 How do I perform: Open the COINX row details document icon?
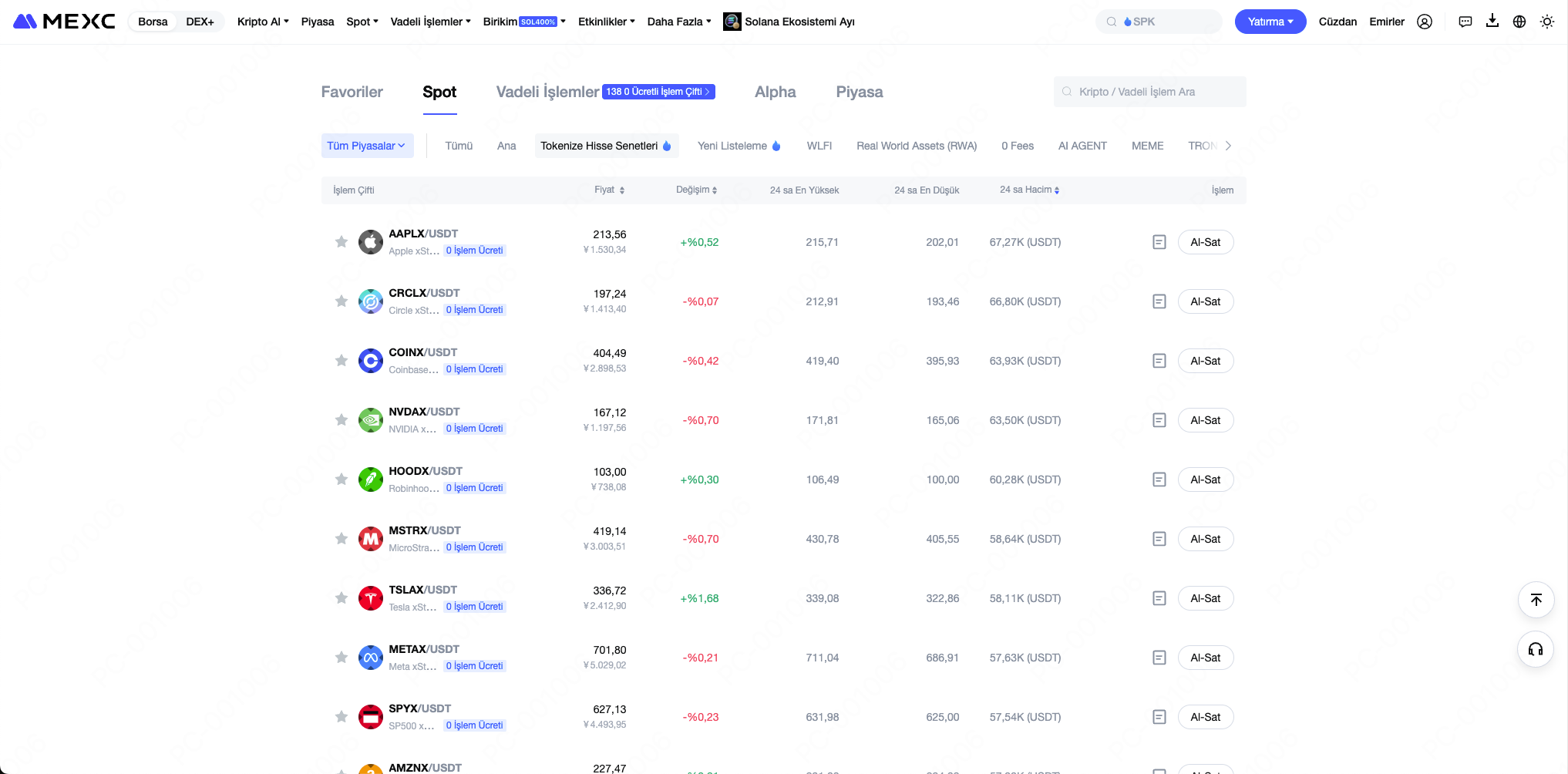pyautogui.click(x=1159, y=361)
